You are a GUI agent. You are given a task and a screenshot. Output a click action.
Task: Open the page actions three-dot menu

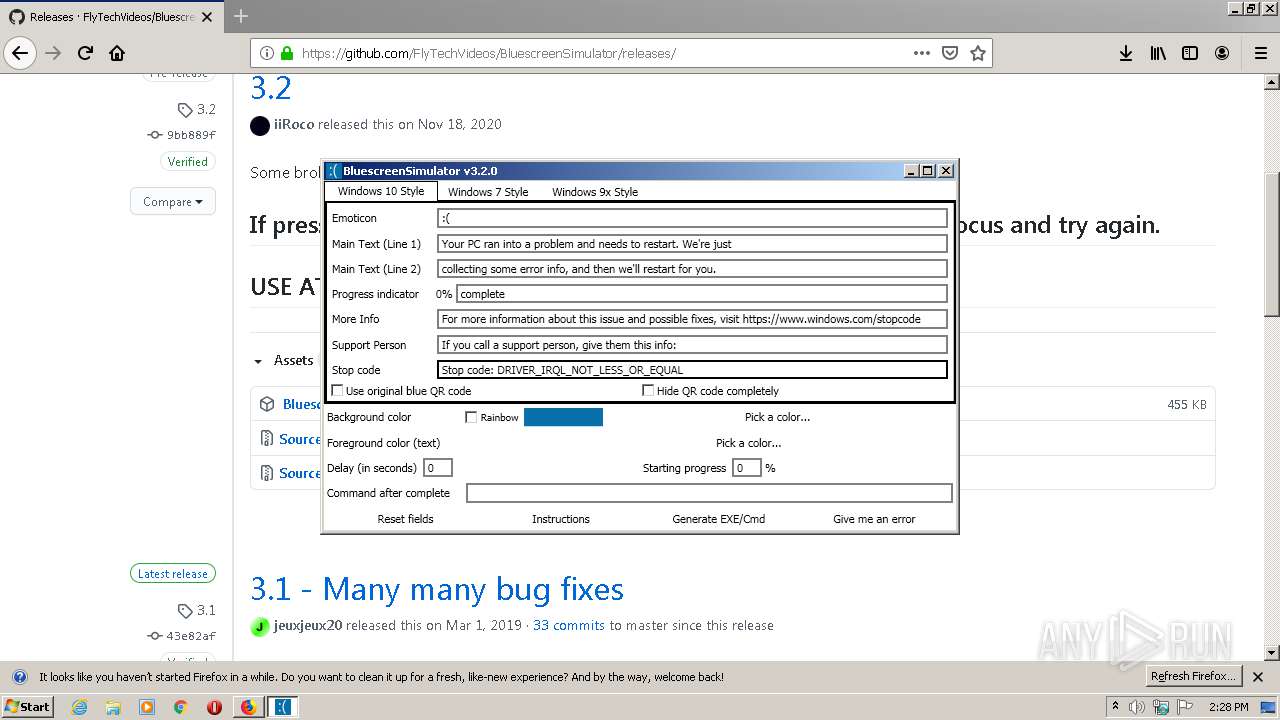[922, 53]
